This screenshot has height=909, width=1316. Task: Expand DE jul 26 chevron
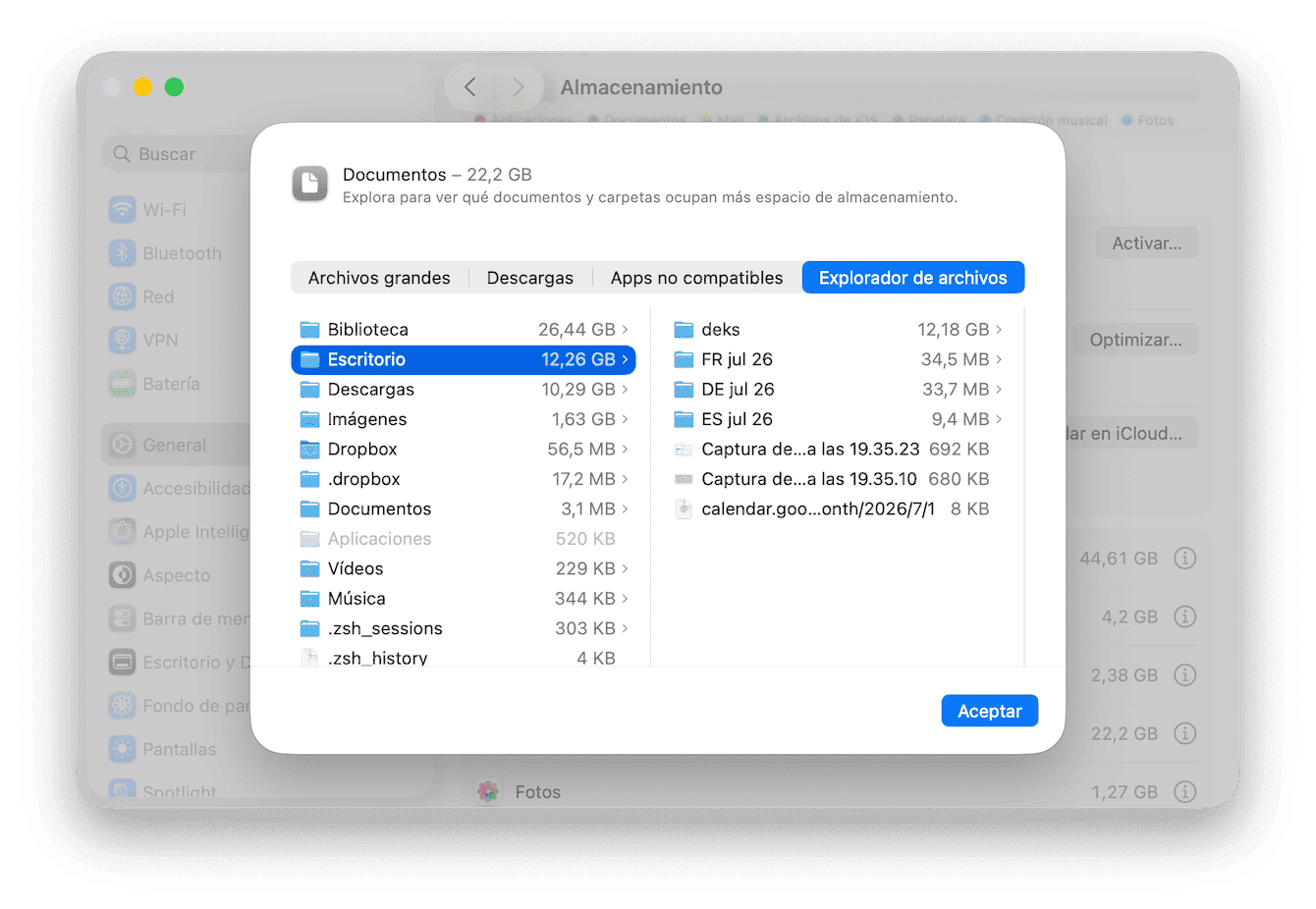click(x=999, y=390)
